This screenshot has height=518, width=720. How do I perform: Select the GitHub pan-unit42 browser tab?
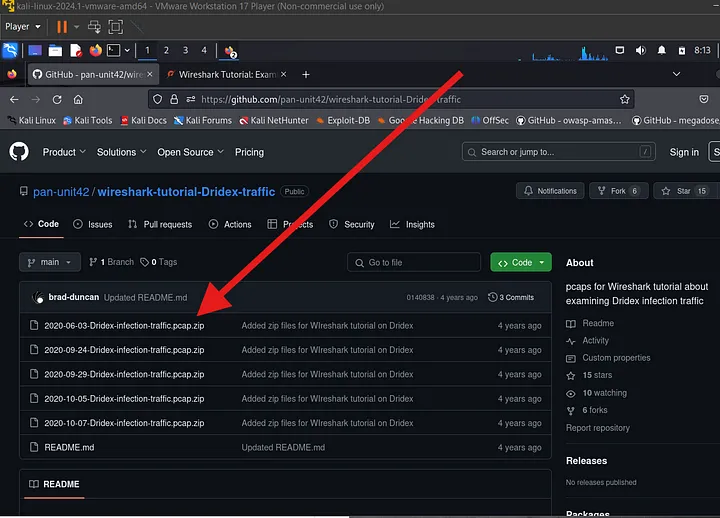pos(93,74)
